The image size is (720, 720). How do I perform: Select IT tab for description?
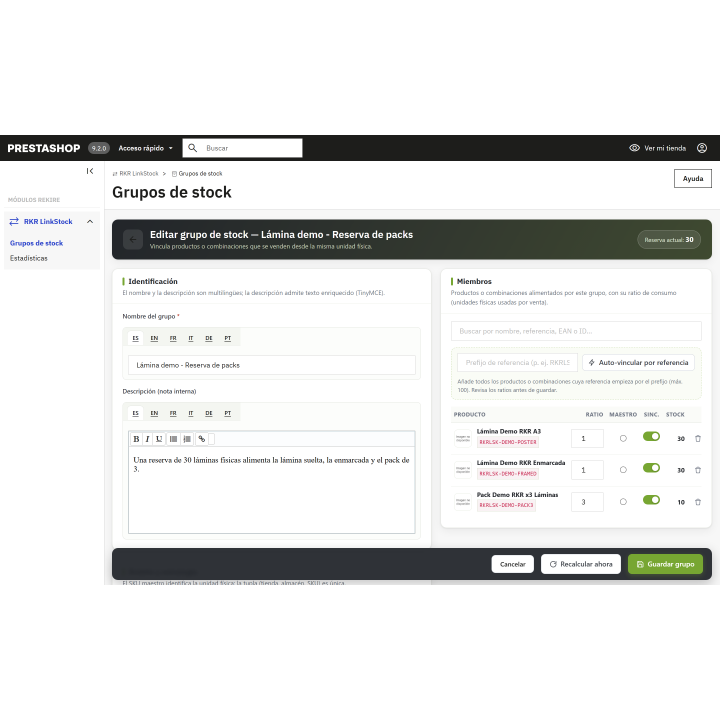point(191,413)
